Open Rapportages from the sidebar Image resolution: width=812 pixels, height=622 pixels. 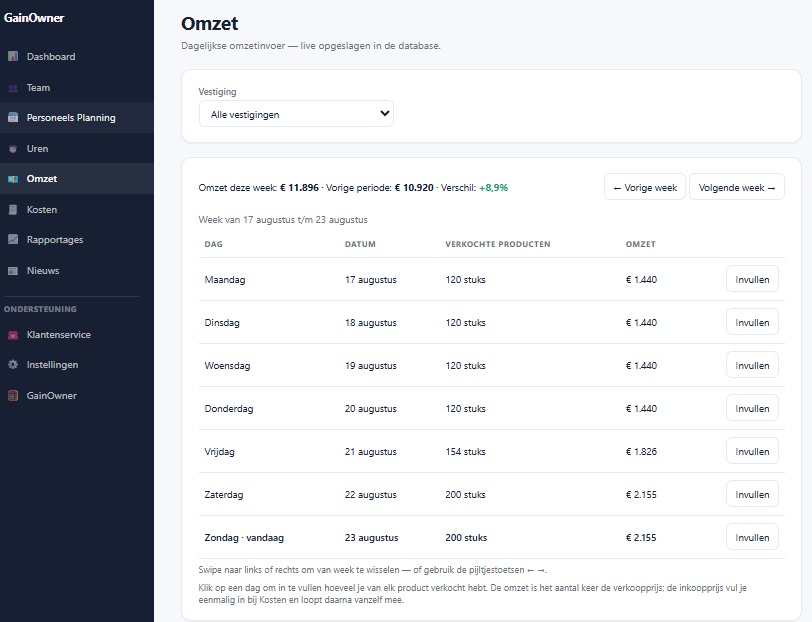(77, 240)
